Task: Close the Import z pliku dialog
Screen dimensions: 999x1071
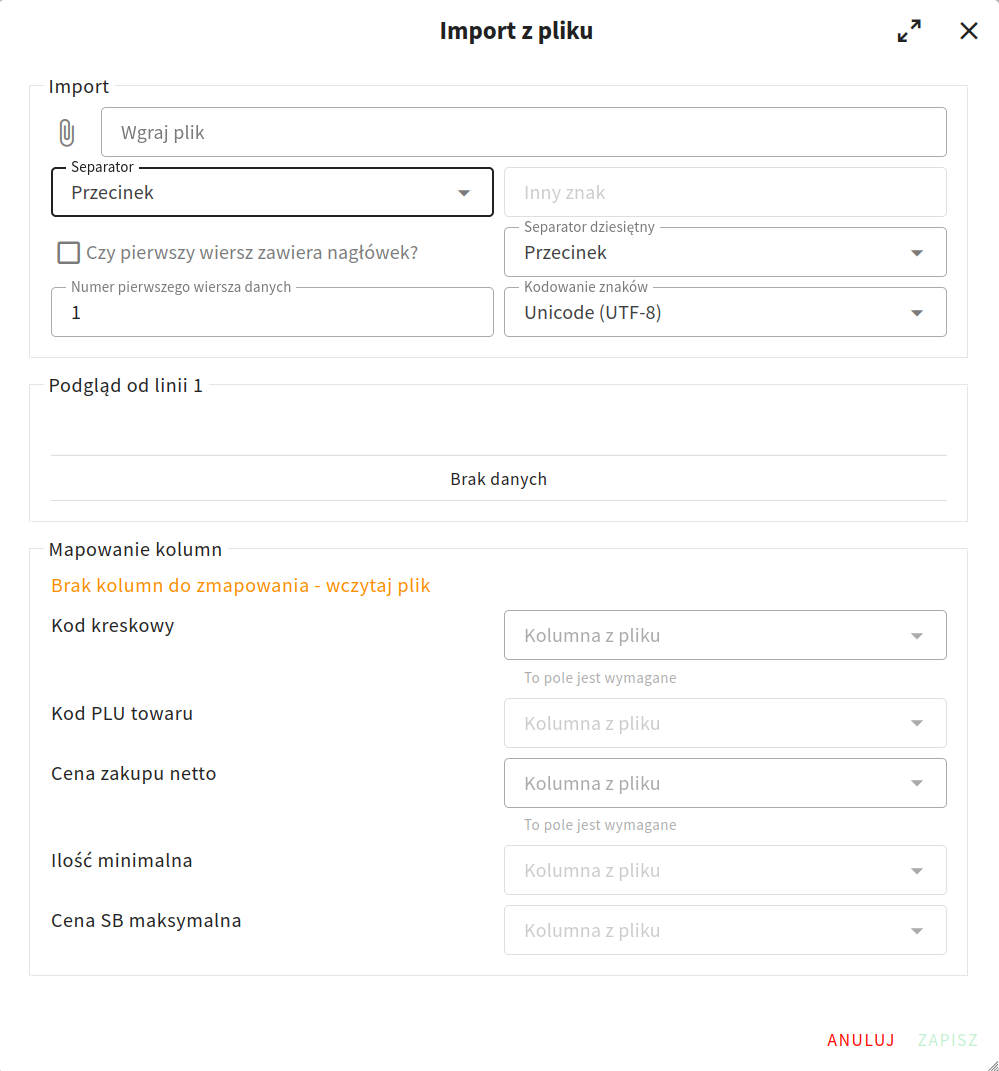Action: tap(968, 31)
